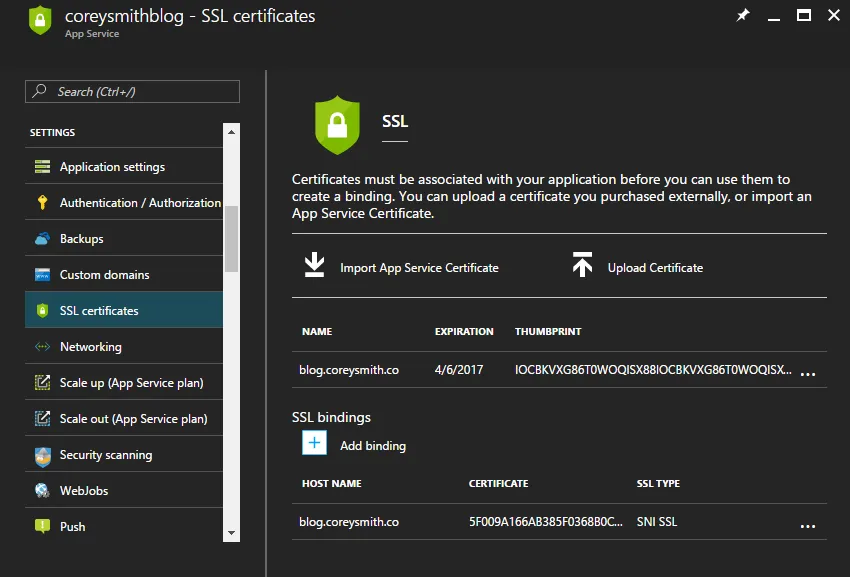Click the plus icon for Add binding
The height and width of the screenshot is (577, 850).
pos(314,443)
